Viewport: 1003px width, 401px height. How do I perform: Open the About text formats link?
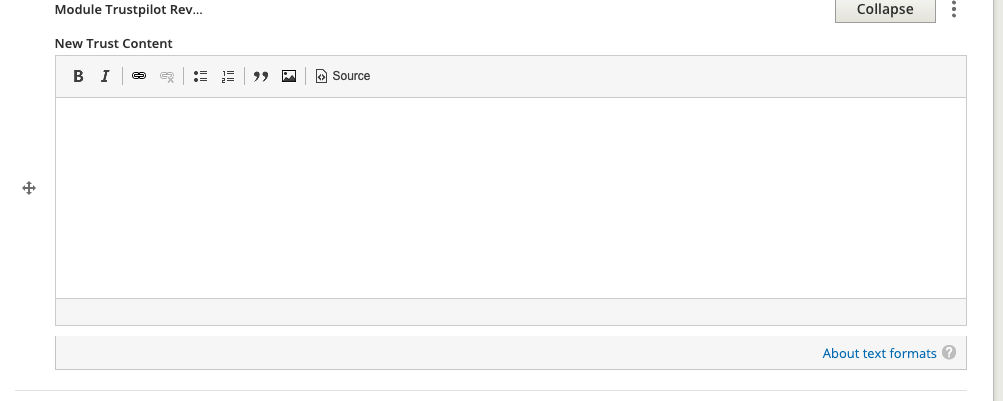click(x=879, y=354)
